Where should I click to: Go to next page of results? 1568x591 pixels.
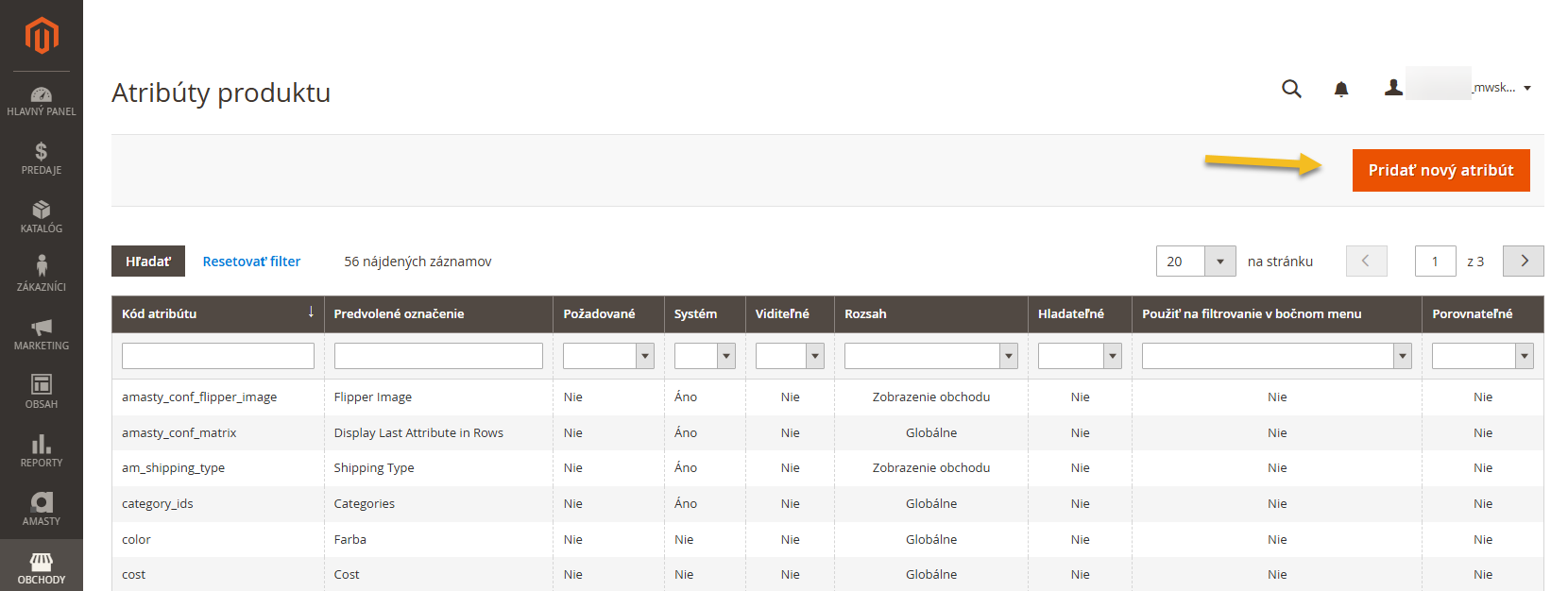(1523, 262)
